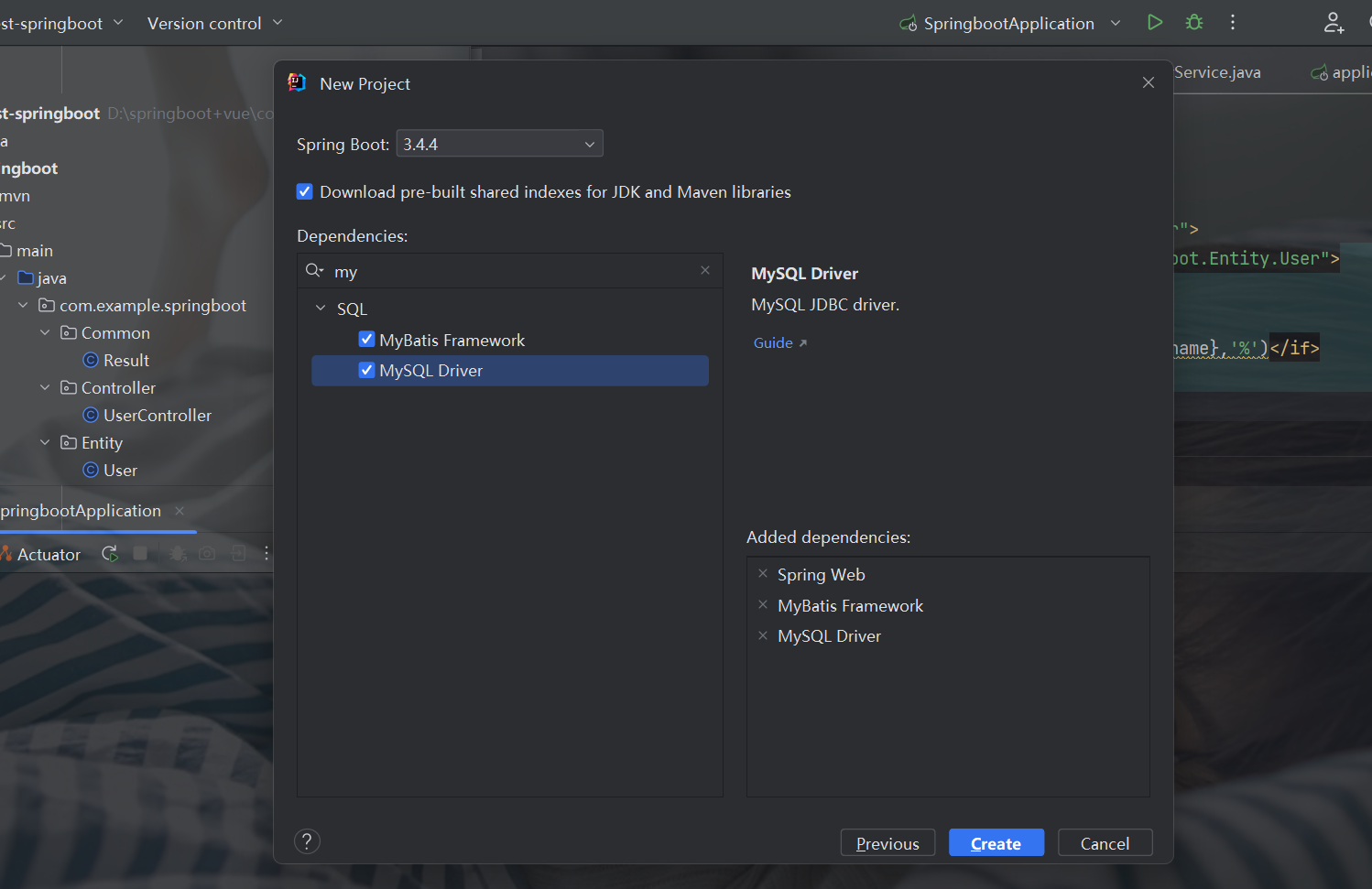
Task: Switch to the Service.java editor tab
Action: pyautogui.click(x=1217, y=72)
